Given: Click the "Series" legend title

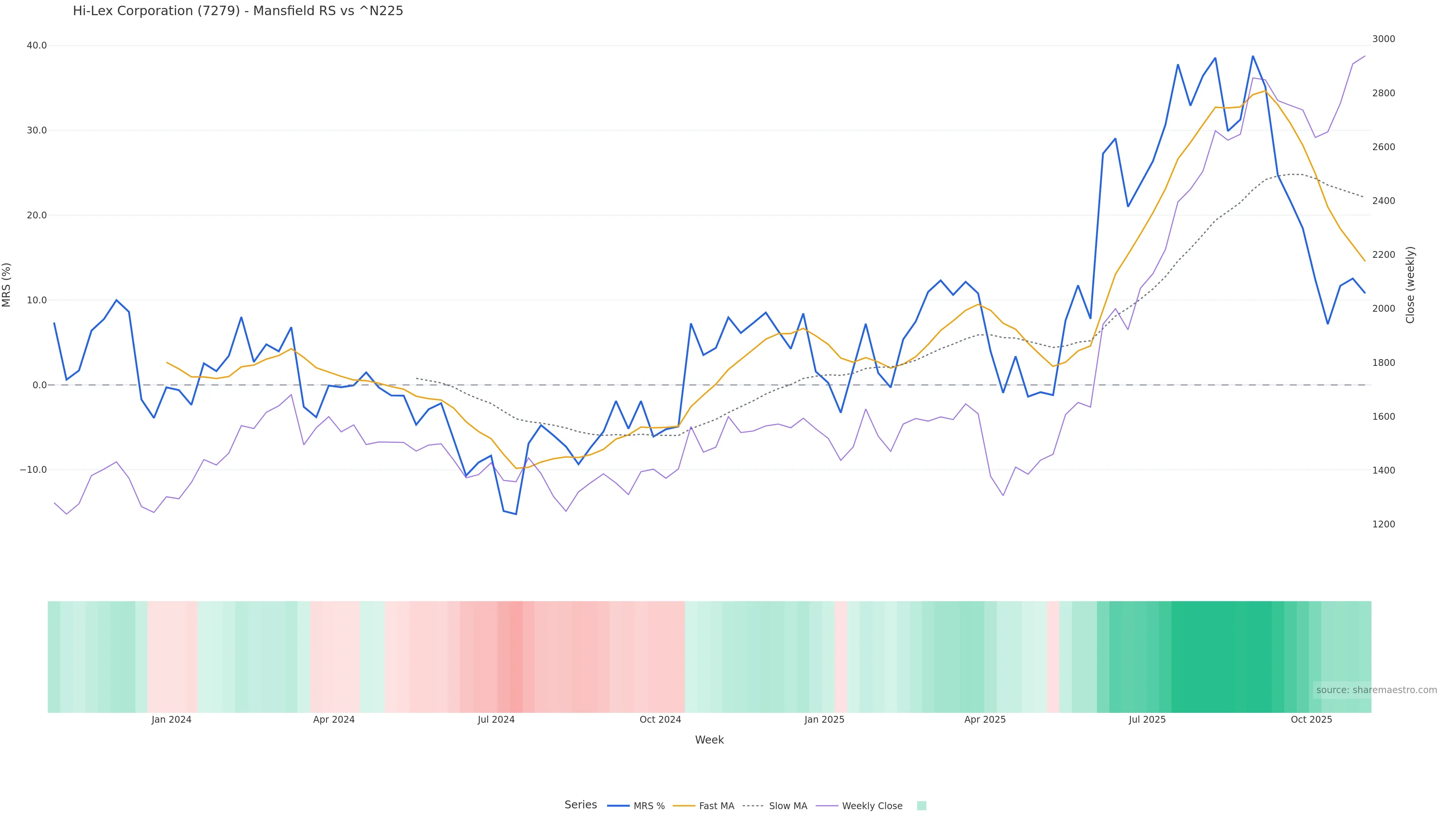Looking at the screenshot, I should [581, 805].
